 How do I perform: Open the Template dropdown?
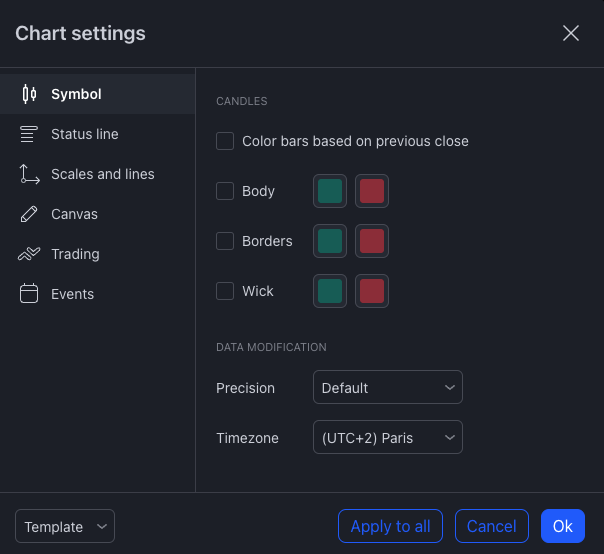click(x=65, y=526)
